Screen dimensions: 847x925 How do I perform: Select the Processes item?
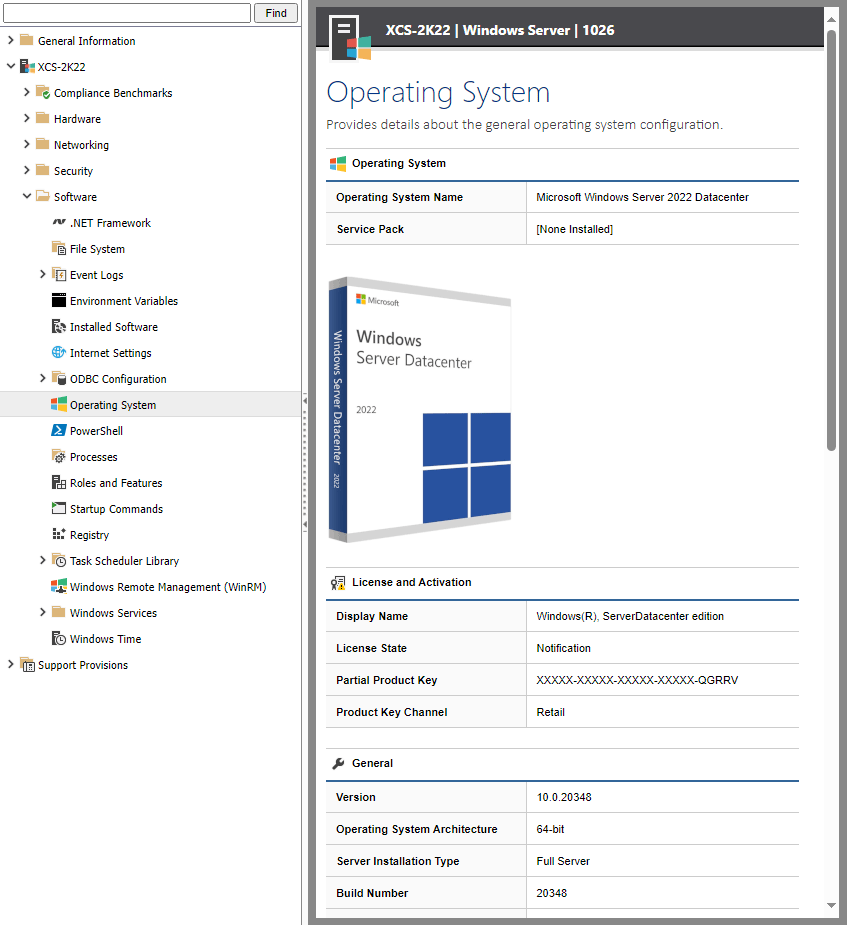click(x=93, y=457)
